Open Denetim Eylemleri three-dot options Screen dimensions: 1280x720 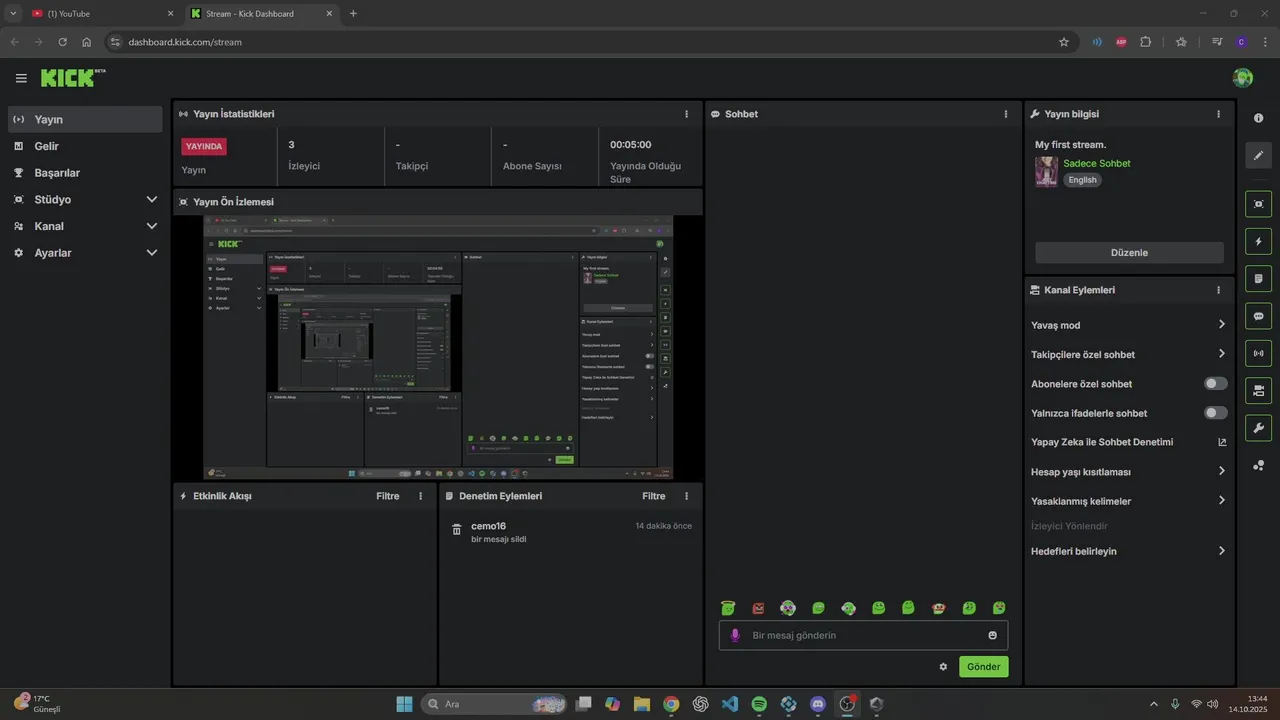(x=686, y=496)
